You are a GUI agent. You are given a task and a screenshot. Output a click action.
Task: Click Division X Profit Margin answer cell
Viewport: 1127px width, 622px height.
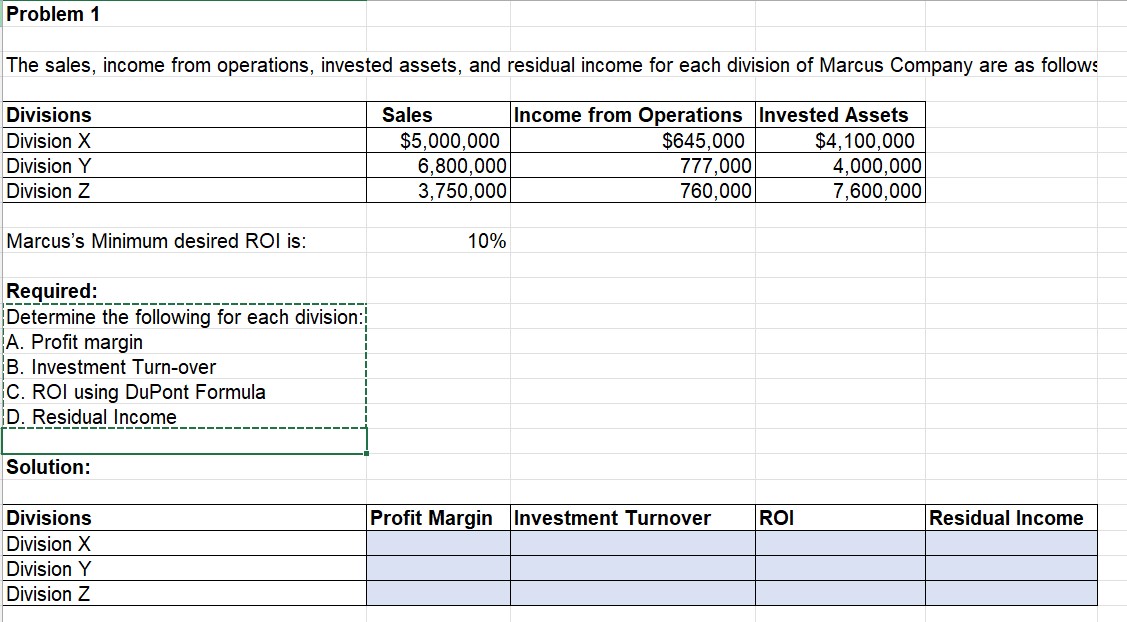[x=438, y=543]
